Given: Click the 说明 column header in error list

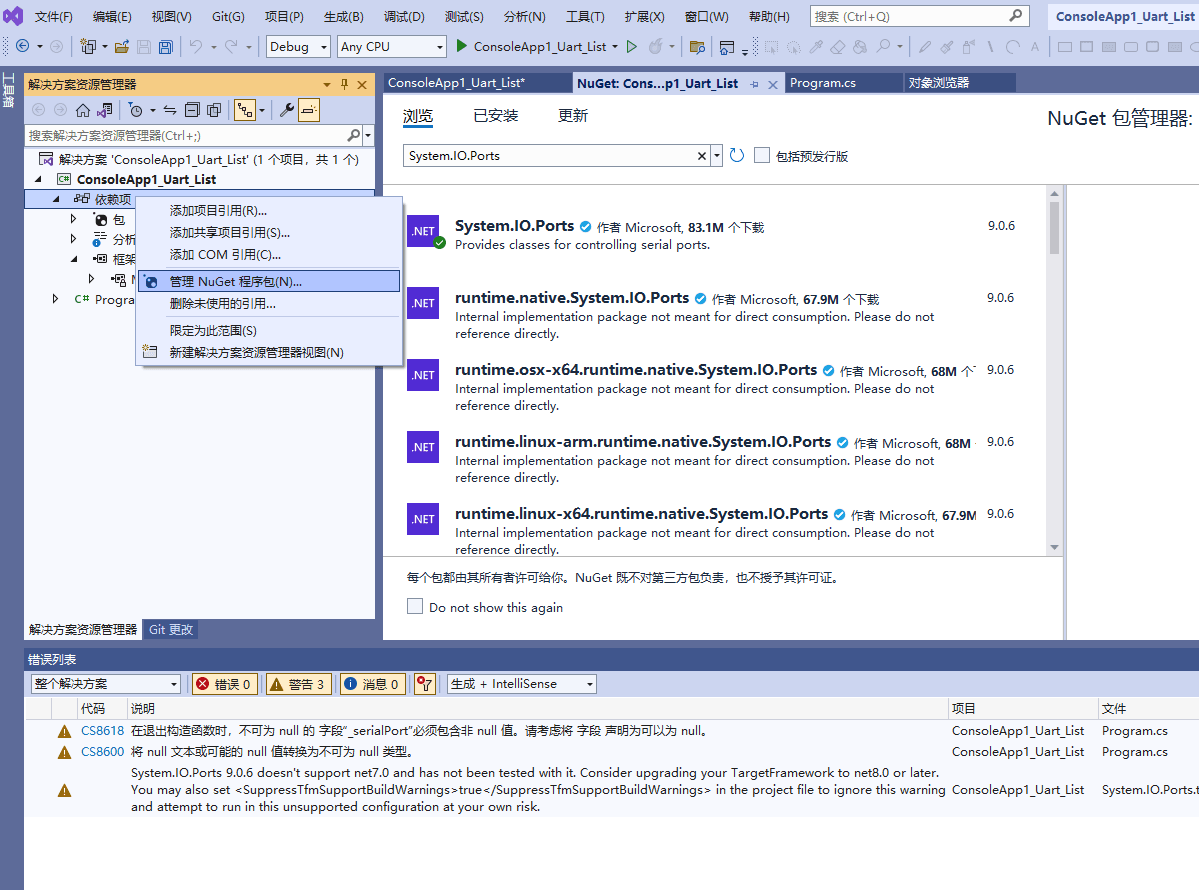Looking at the screenshot, I should pos(538,709).
